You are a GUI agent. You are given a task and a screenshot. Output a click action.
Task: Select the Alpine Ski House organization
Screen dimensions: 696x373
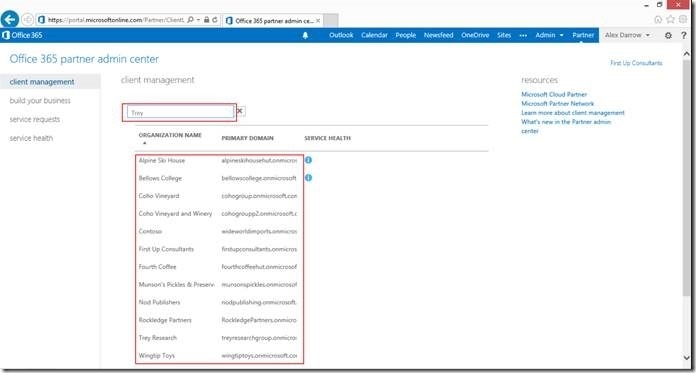162,160
